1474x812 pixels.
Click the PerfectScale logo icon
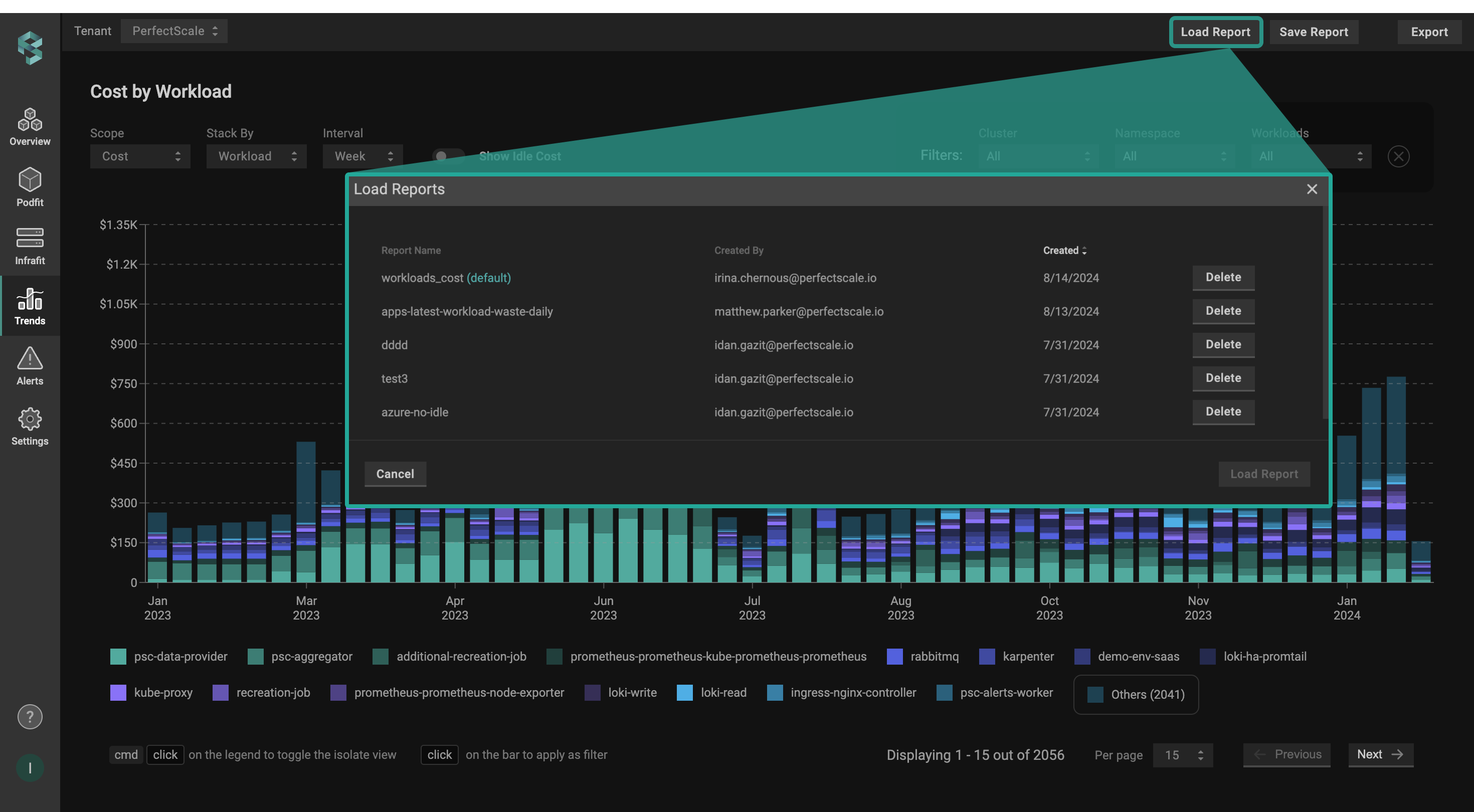click(30, 48)
